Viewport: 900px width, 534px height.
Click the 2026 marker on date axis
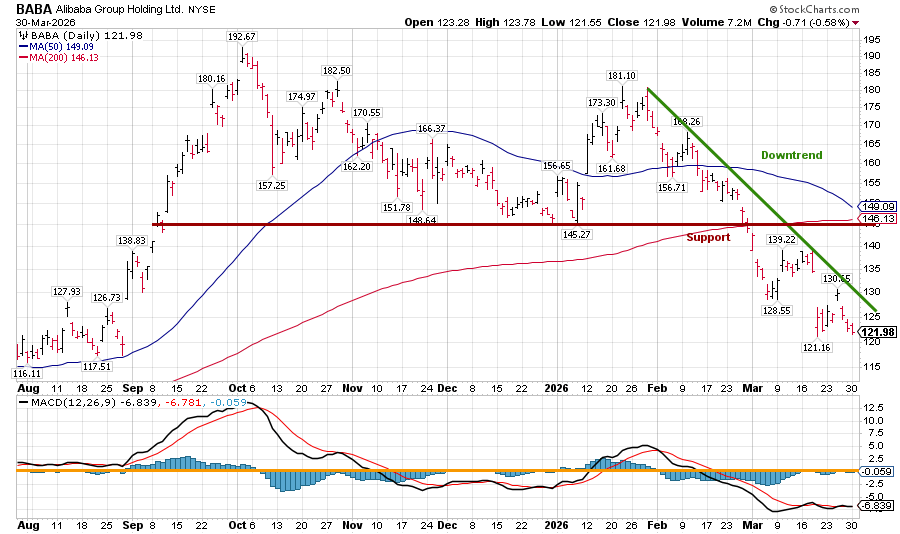556,385
